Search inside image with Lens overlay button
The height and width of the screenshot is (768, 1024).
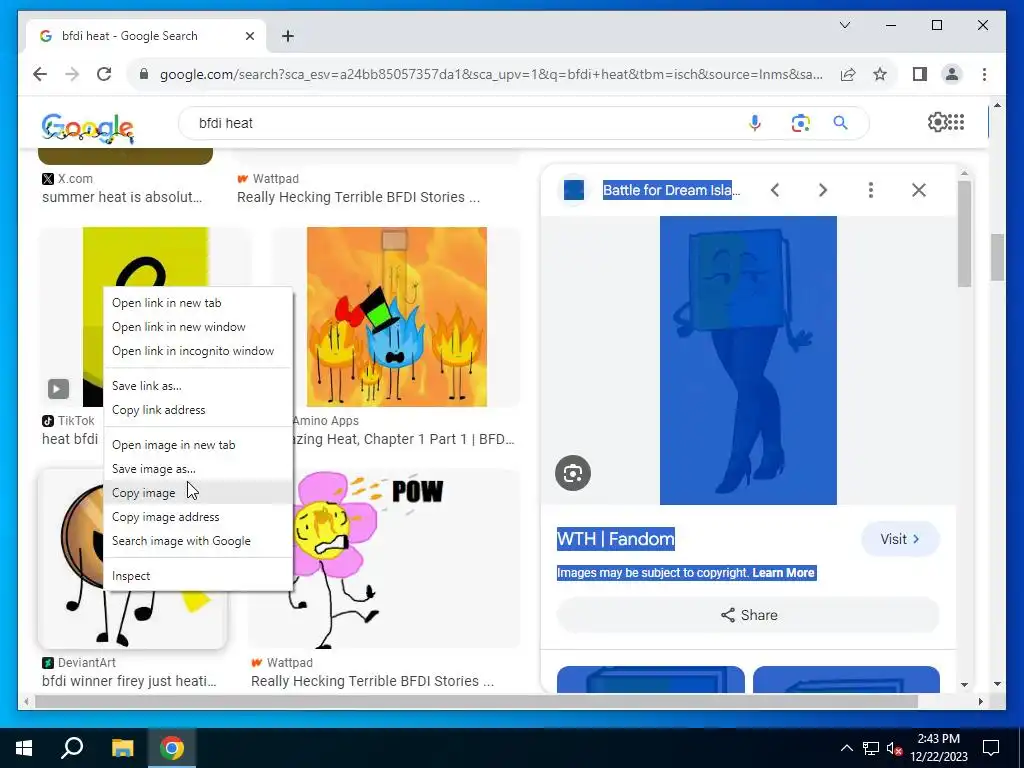(x=573, y=473)
